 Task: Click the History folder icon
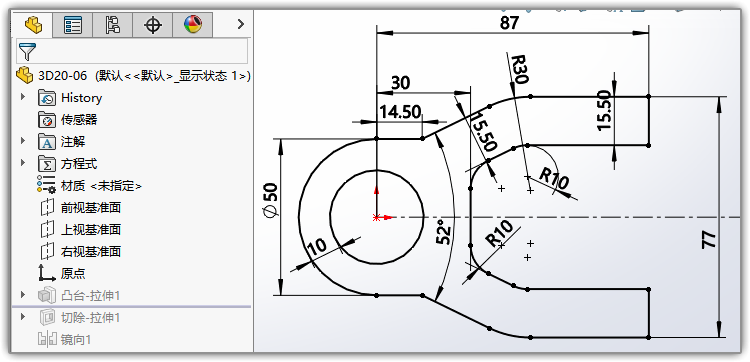[x=46, y=98]
